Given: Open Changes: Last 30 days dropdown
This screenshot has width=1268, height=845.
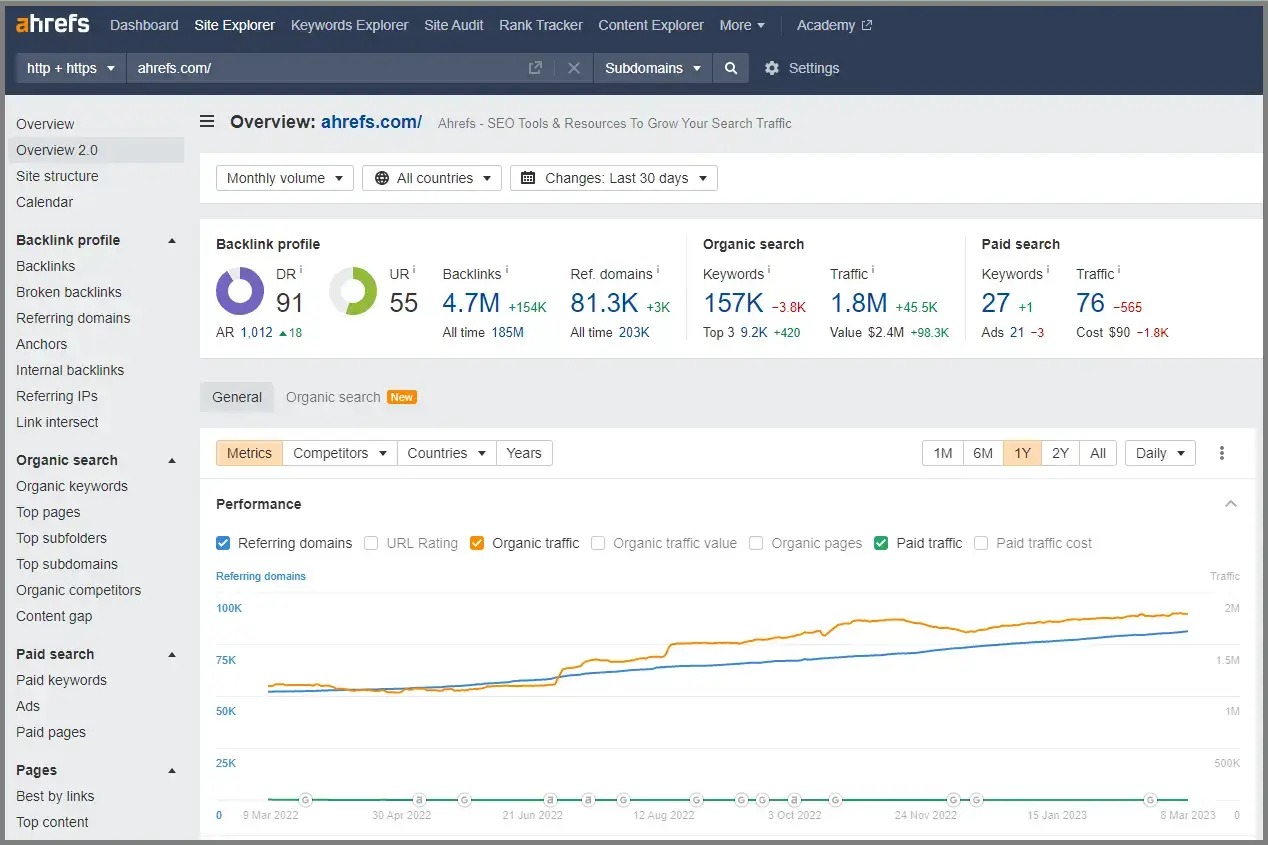Looking at the screenshot, I should (614, 178).
